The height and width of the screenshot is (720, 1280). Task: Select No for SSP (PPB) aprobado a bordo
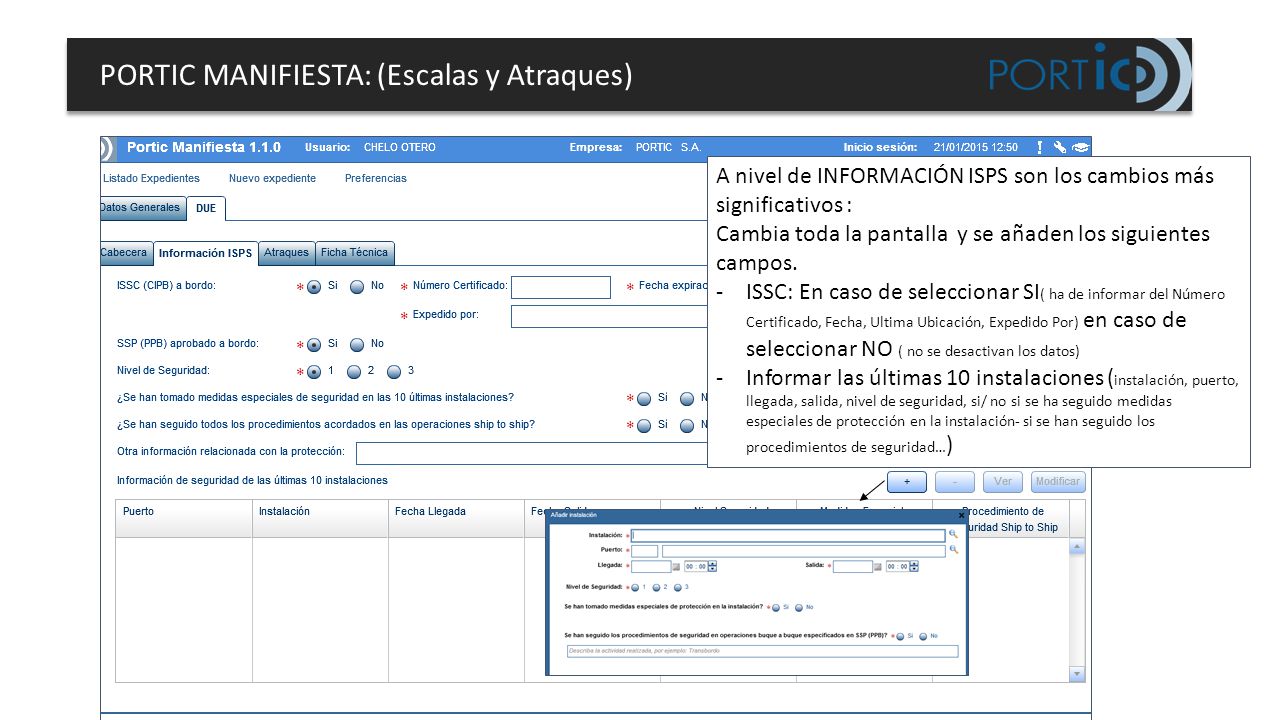coord(357,345)
